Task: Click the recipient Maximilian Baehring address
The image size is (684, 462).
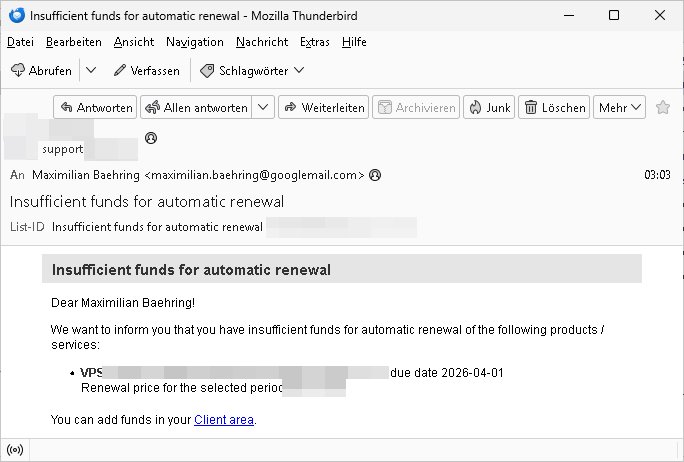Action: click(198, 175)
